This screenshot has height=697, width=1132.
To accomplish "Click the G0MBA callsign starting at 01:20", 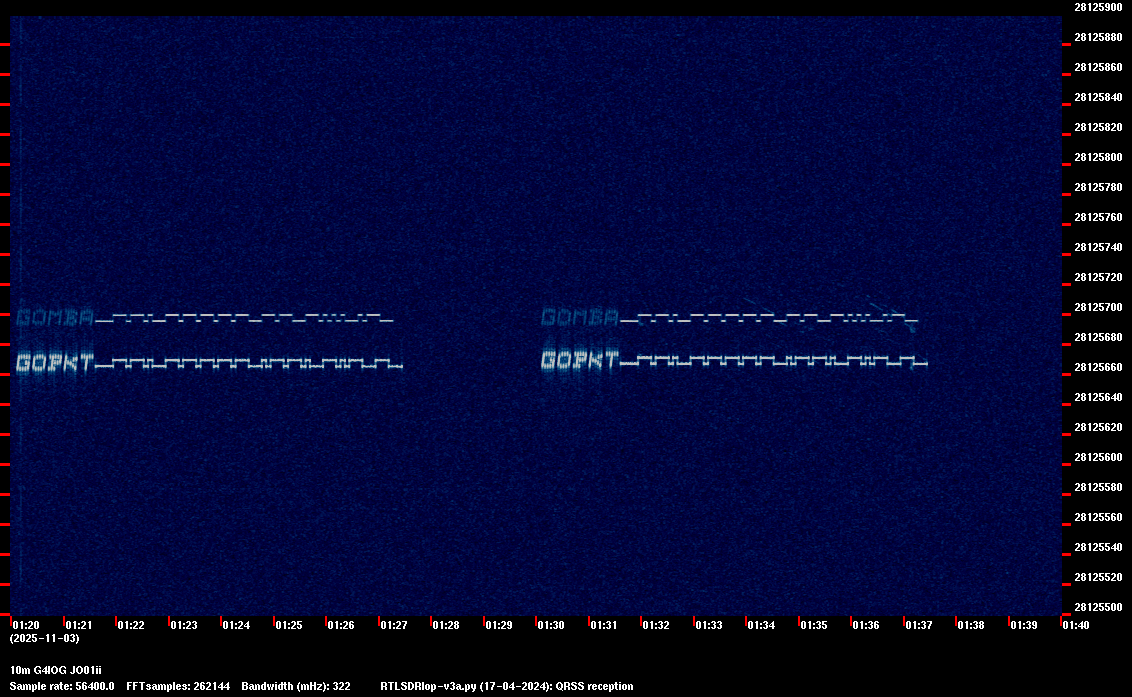I will (55, 318).
